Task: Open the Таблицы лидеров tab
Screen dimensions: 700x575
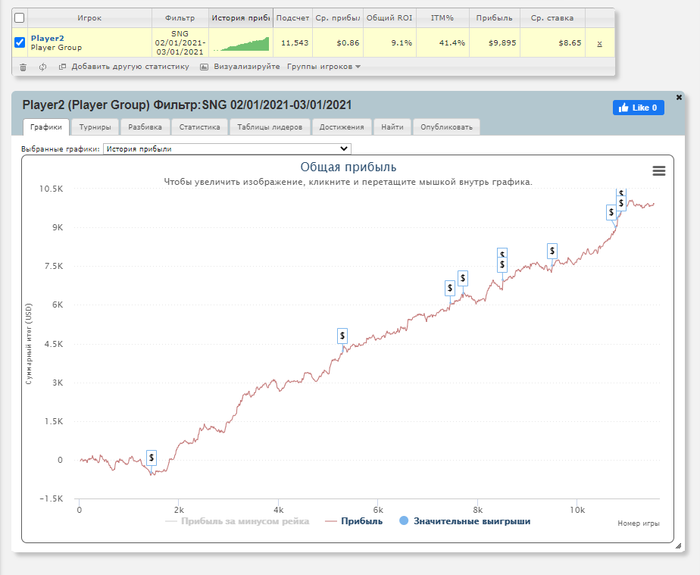Action: [270, 127]
